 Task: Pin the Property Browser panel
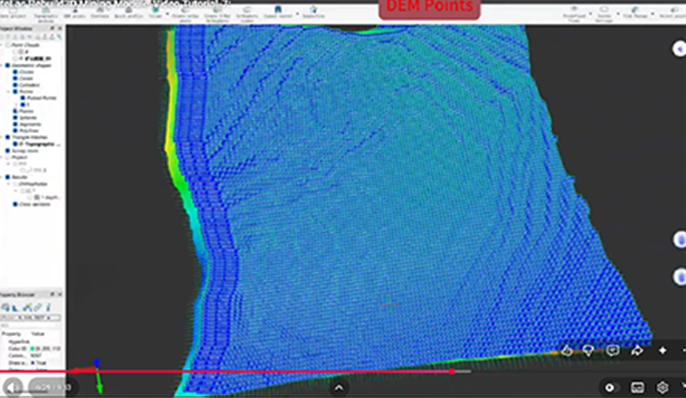52,294
